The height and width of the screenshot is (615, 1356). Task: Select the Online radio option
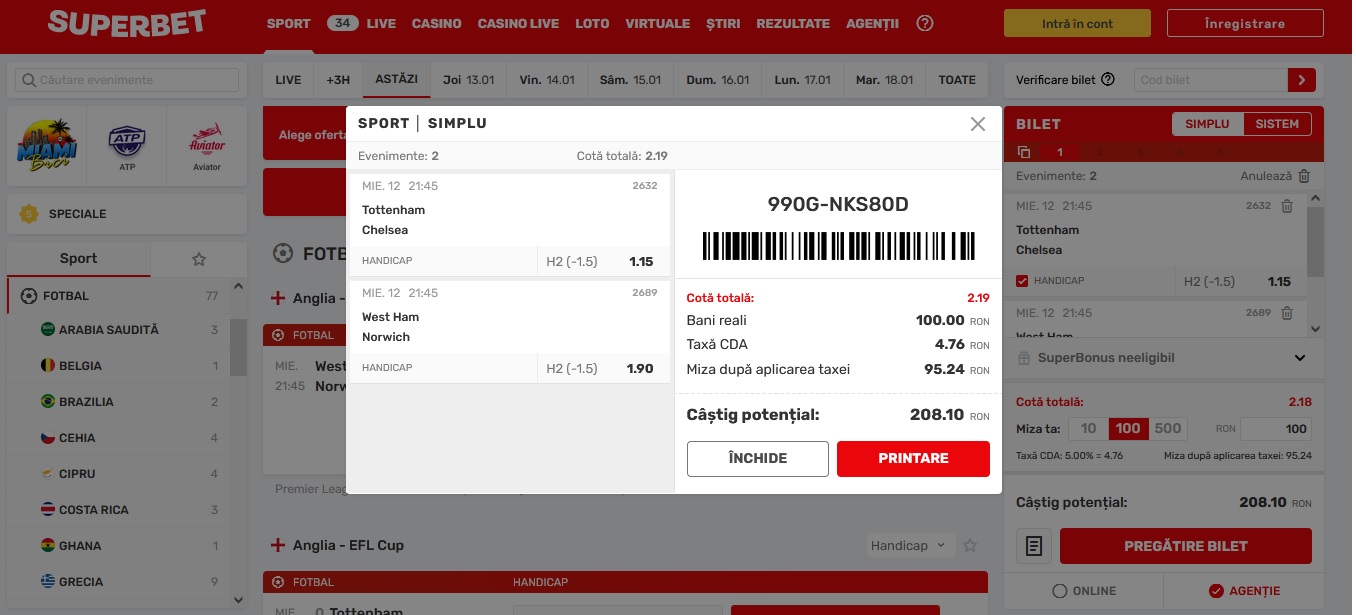1061,591
